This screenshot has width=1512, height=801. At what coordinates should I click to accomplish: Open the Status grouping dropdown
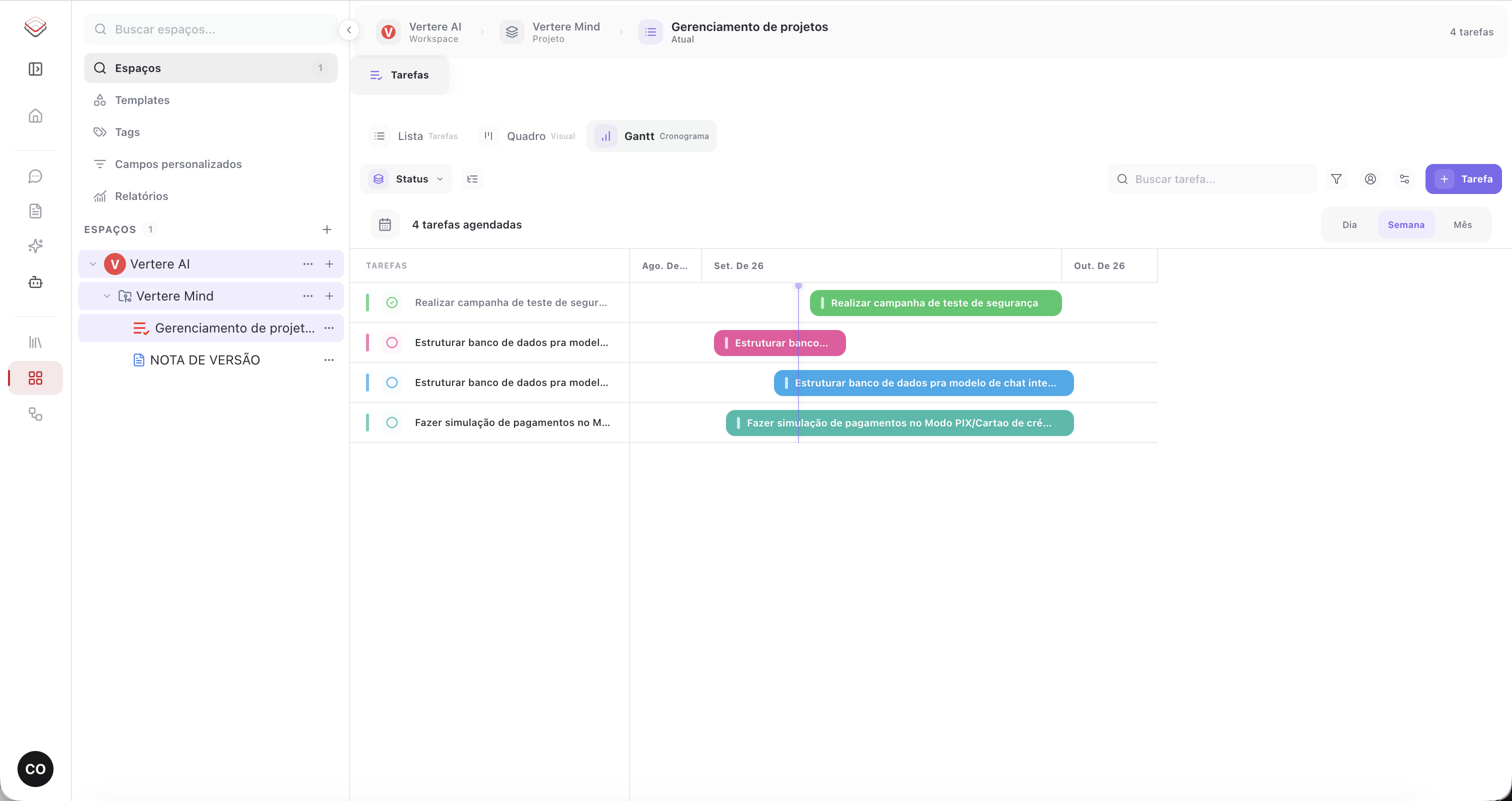(x=406, y=179)
